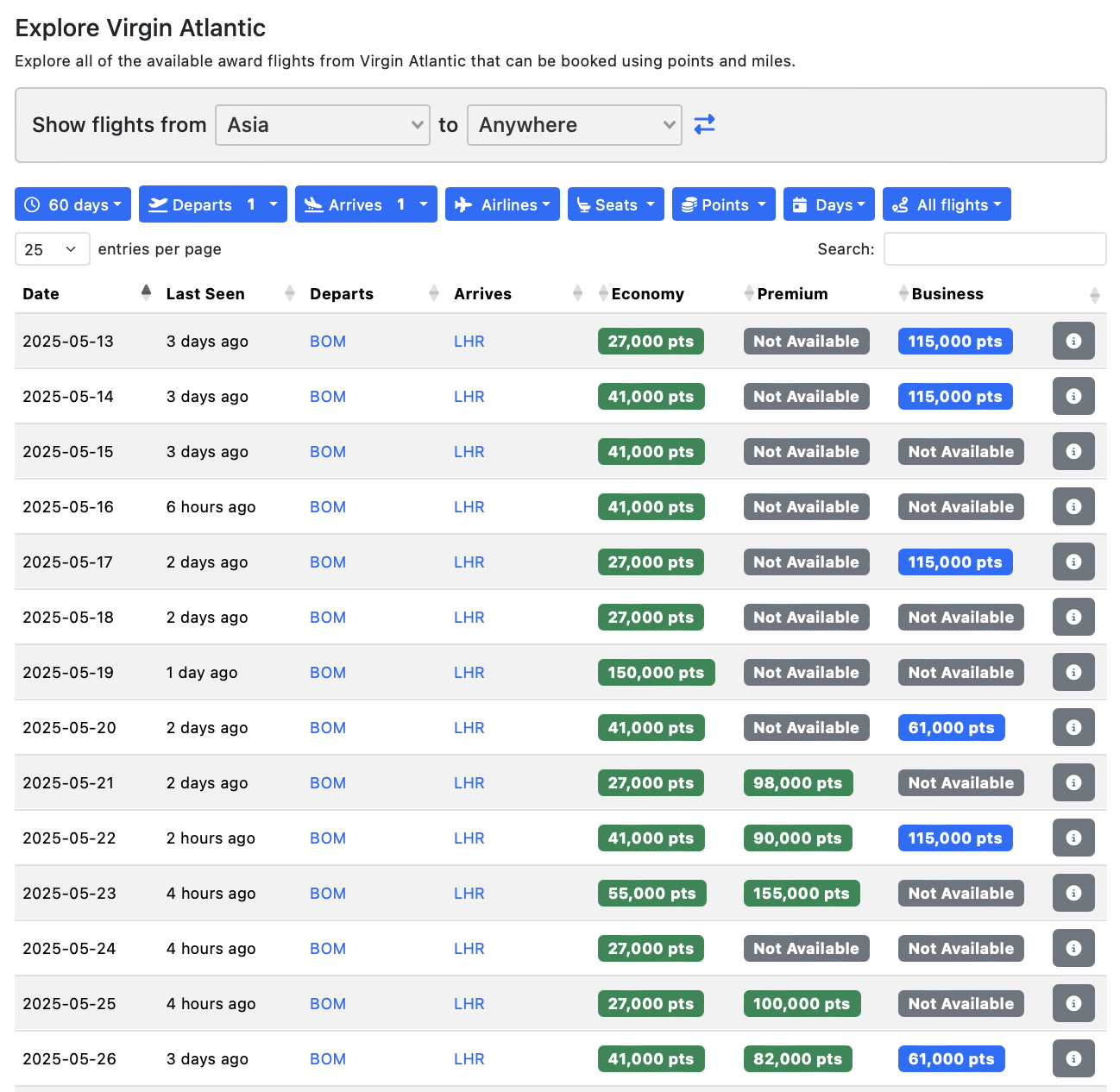This screenshot has width=1120, height=1092.
Task: Open info for the 2025-05-21 flight
Action: coord(1073,782)
